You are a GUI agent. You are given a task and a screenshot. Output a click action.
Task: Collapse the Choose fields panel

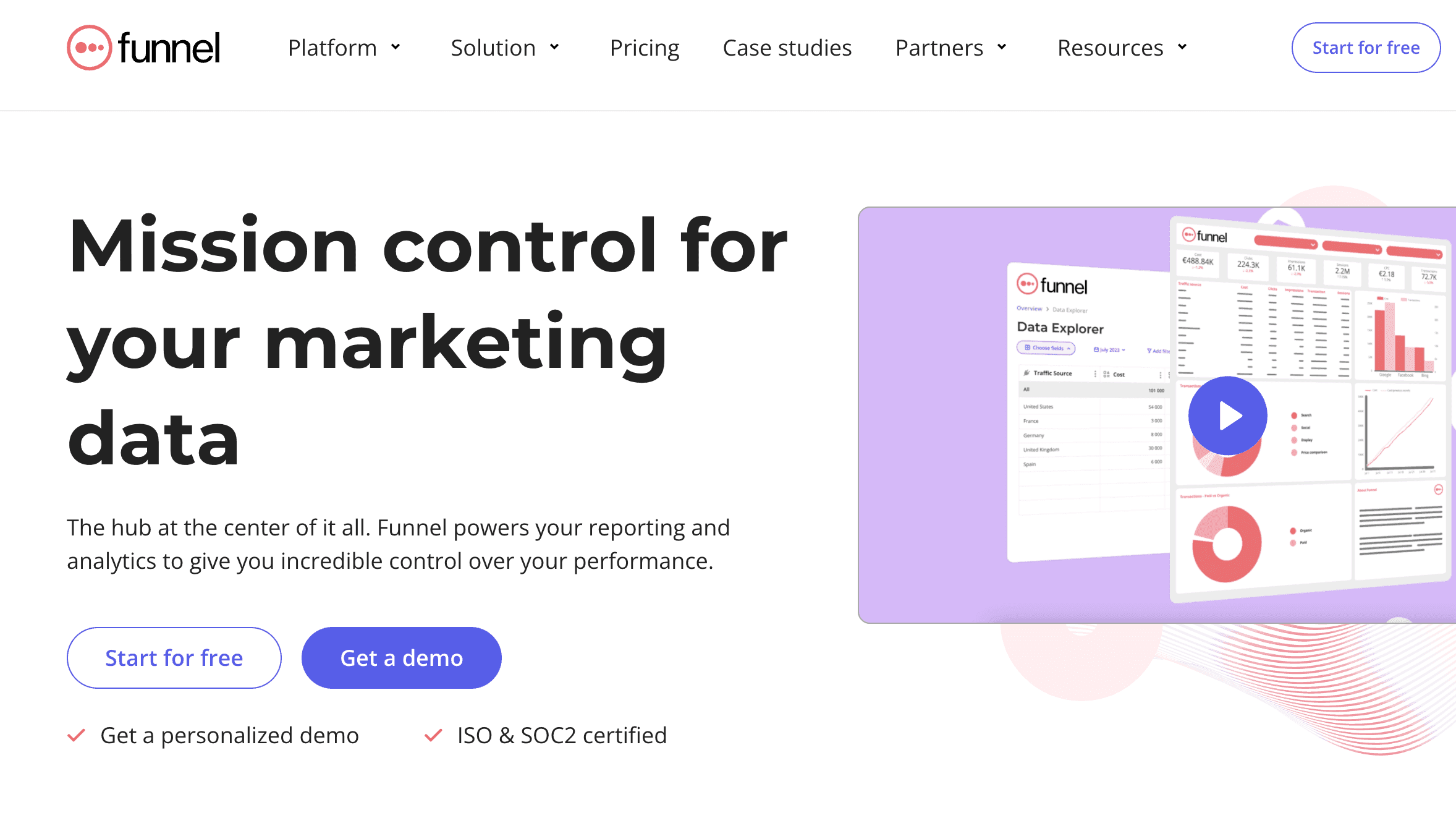tap(1069, 349)
